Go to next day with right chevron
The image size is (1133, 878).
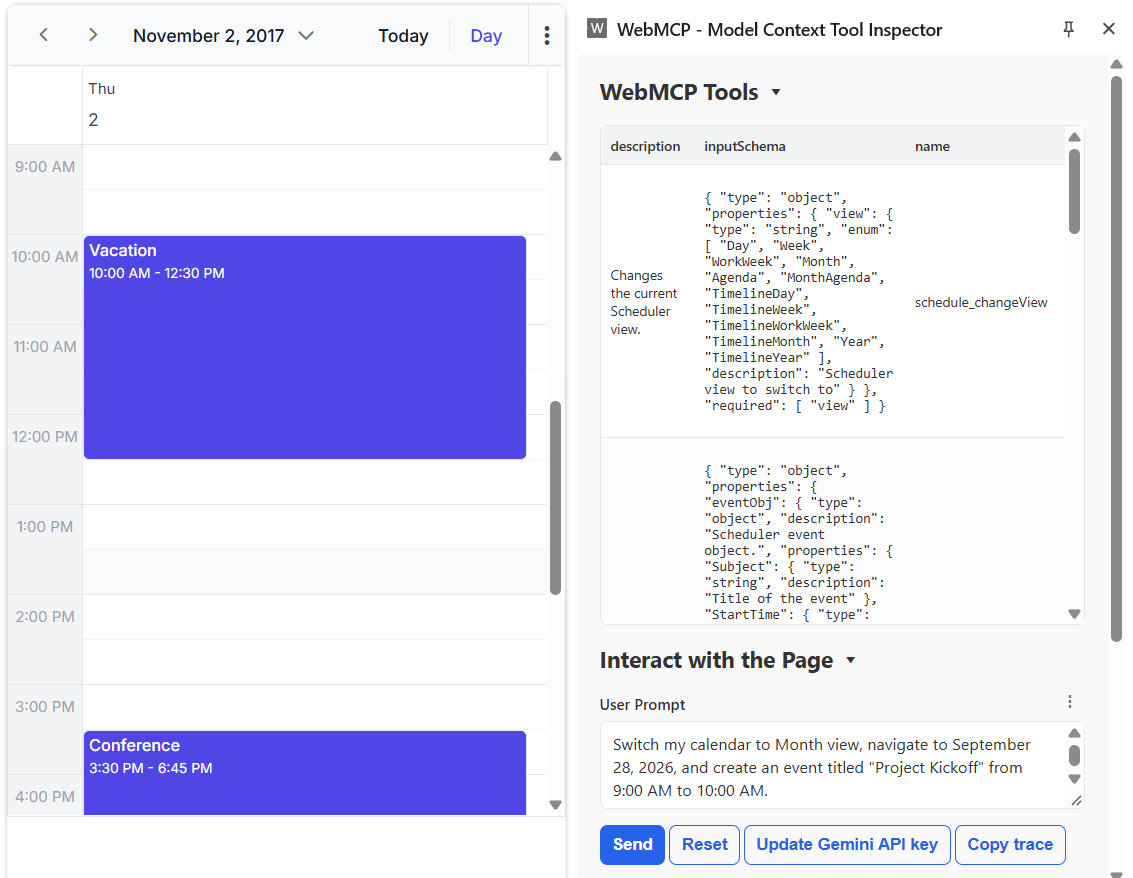tap(92, 35)
